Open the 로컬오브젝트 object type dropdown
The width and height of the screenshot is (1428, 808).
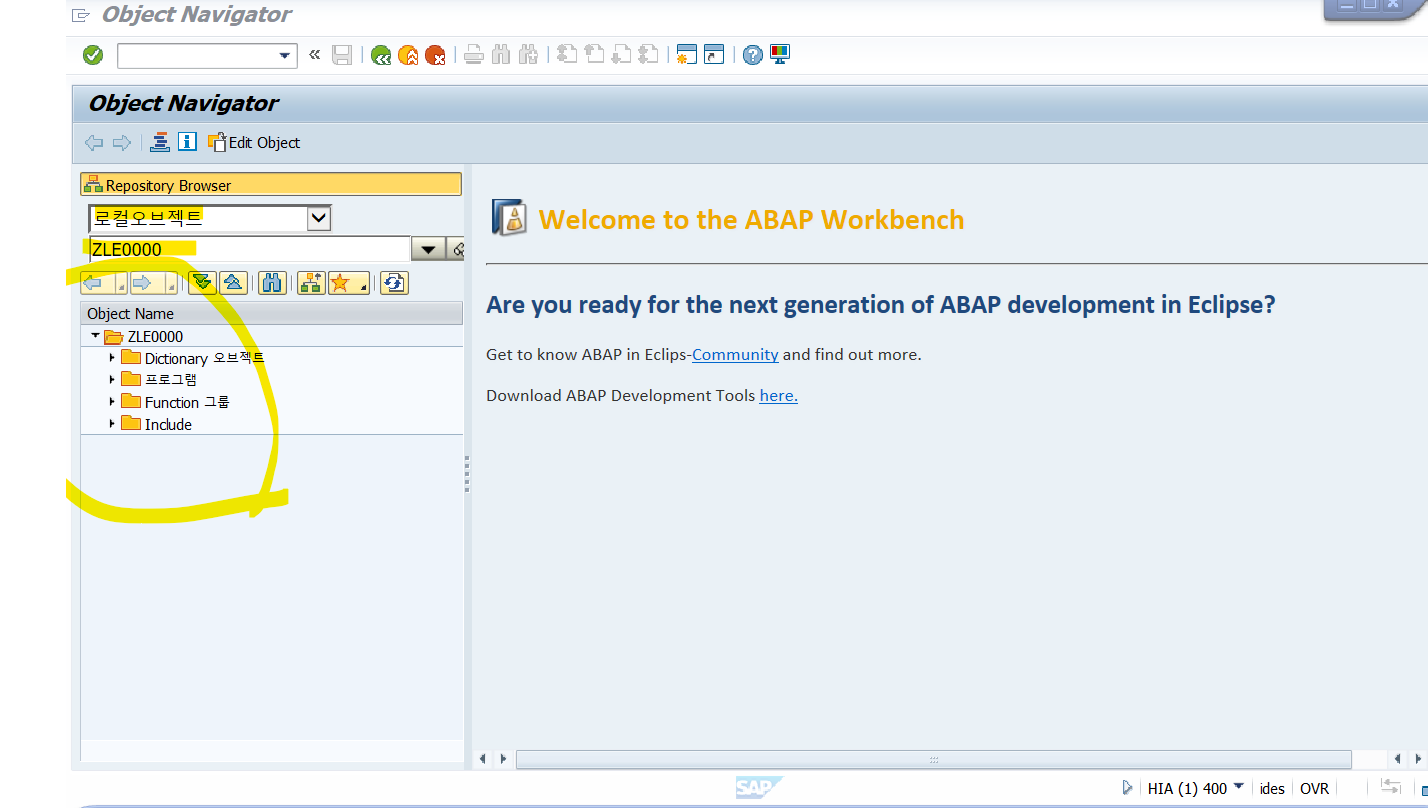319,218
